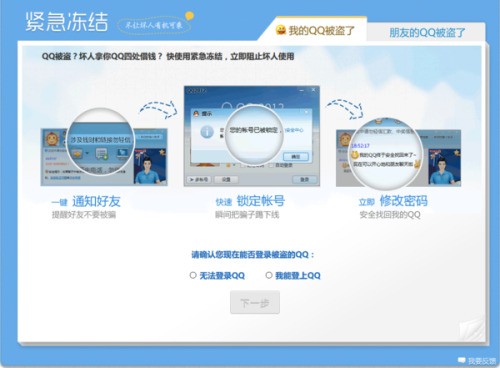The height and width of the screenshot is (368, 500).
Task: Click the monkey avatar in left thumbnail
Action: coord(52,138)
